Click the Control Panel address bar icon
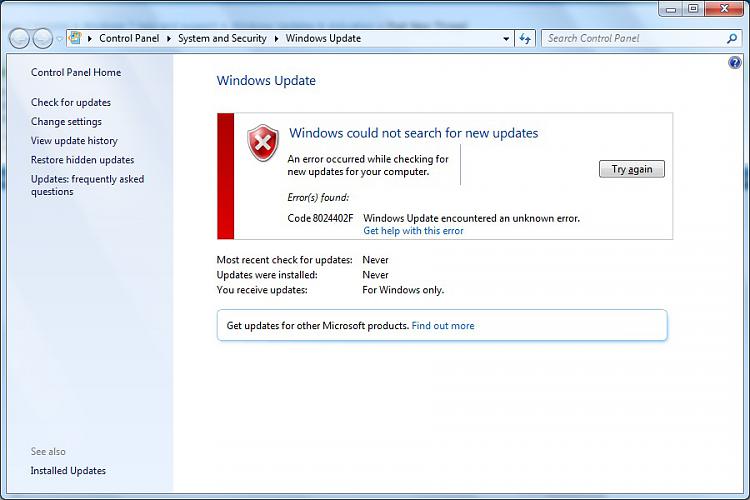The image size is (750, 500). tap(76, 38)
